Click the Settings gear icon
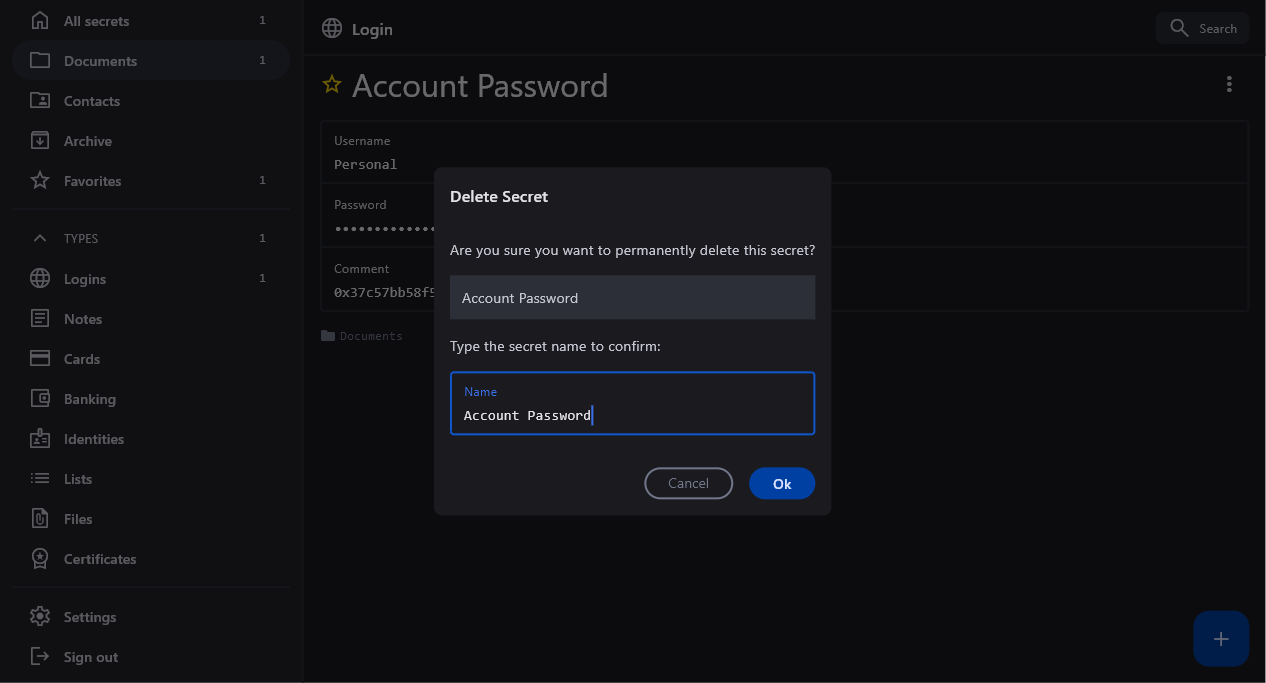 (x=40, y=617)
